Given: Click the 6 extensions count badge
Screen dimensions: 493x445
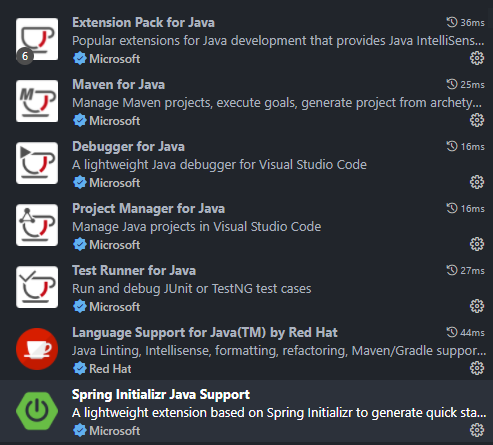Looking at the screenshot, I should (x=25, y=56).
